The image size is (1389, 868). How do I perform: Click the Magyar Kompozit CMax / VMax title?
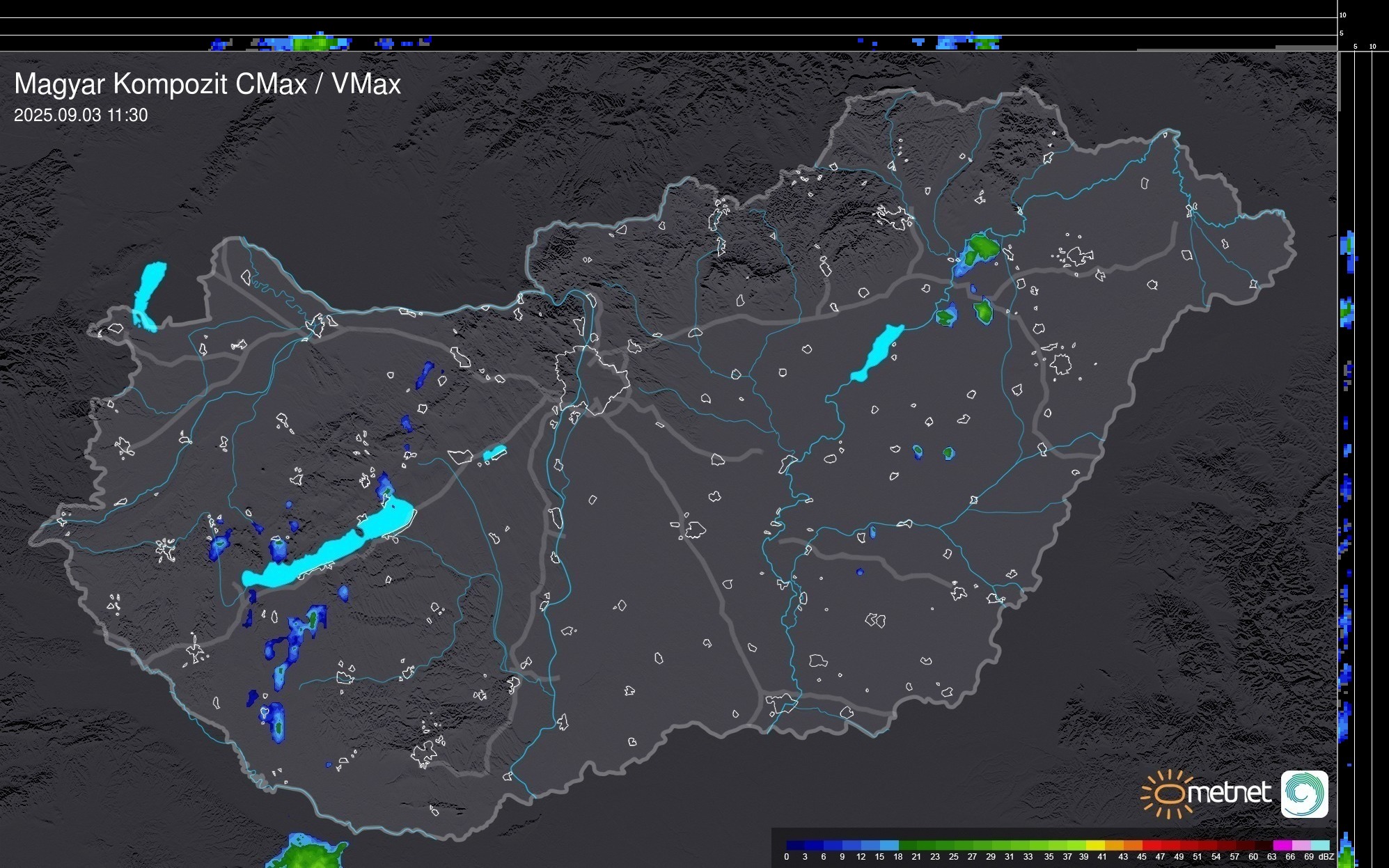[207, 84]
